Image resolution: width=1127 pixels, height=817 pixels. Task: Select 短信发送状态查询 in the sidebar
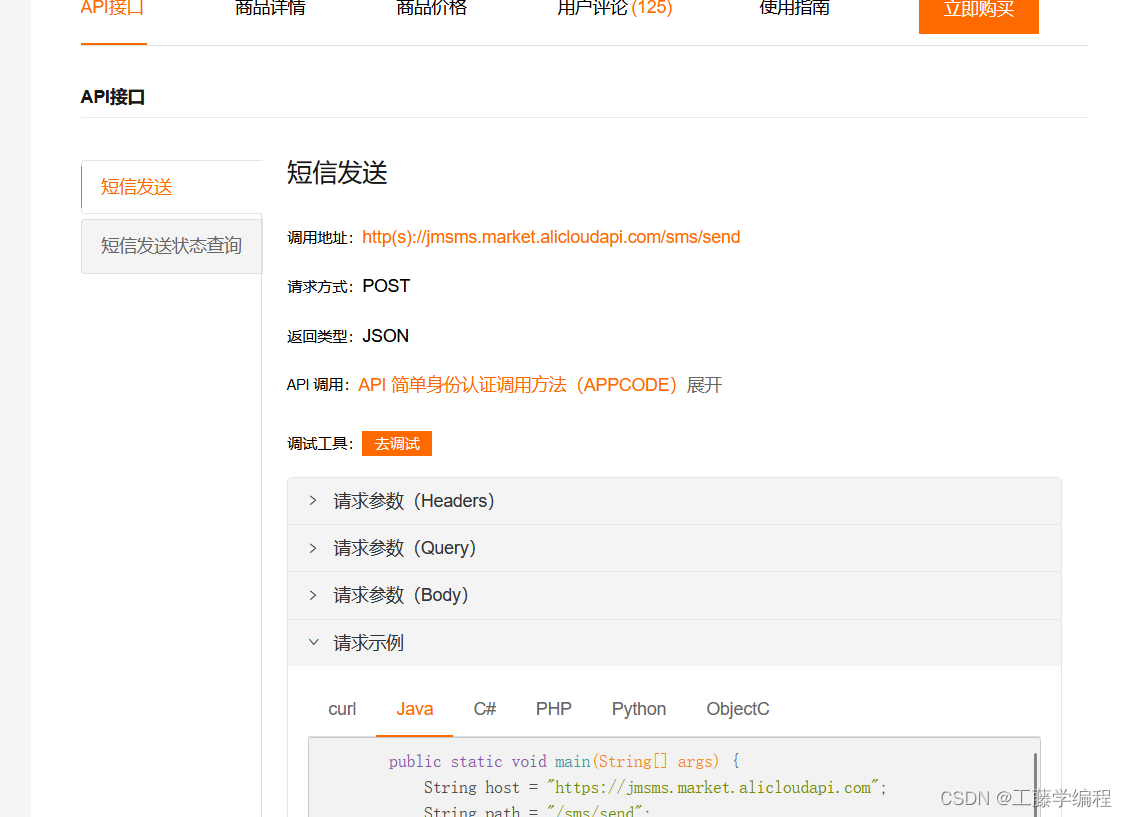pos(171,246)
